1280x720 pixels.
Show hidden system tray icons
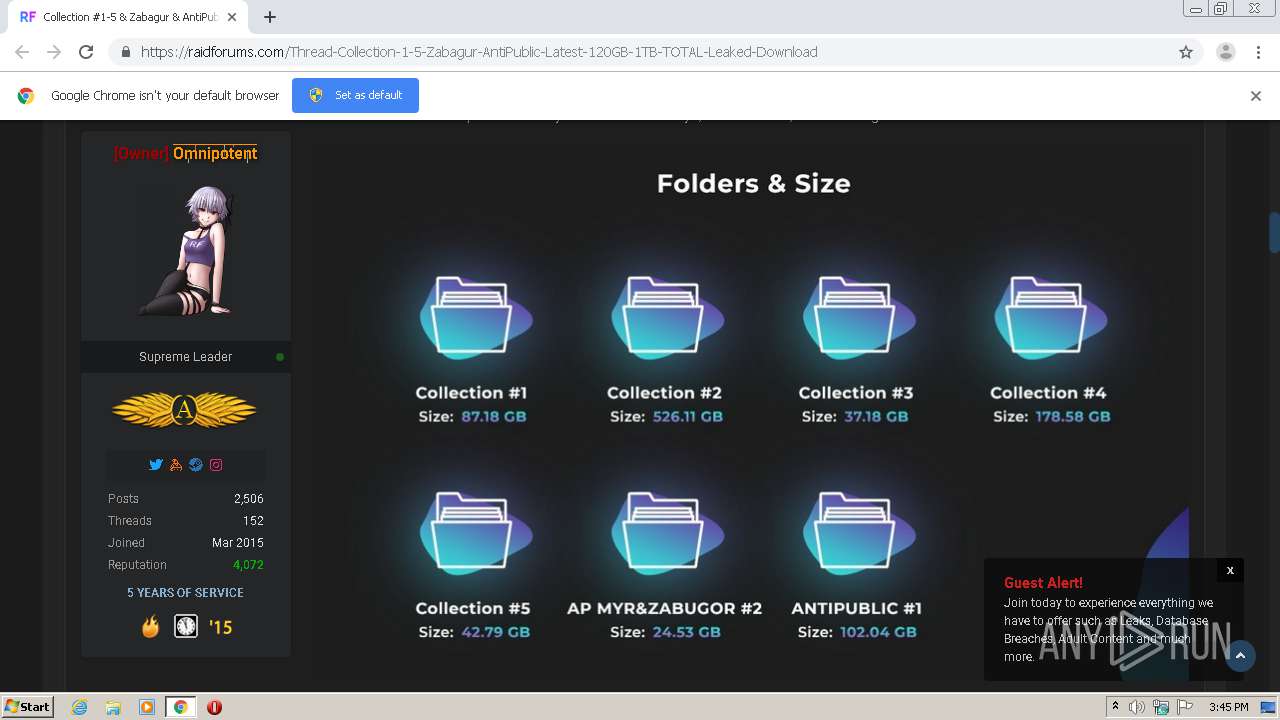tap(1115, 707)
